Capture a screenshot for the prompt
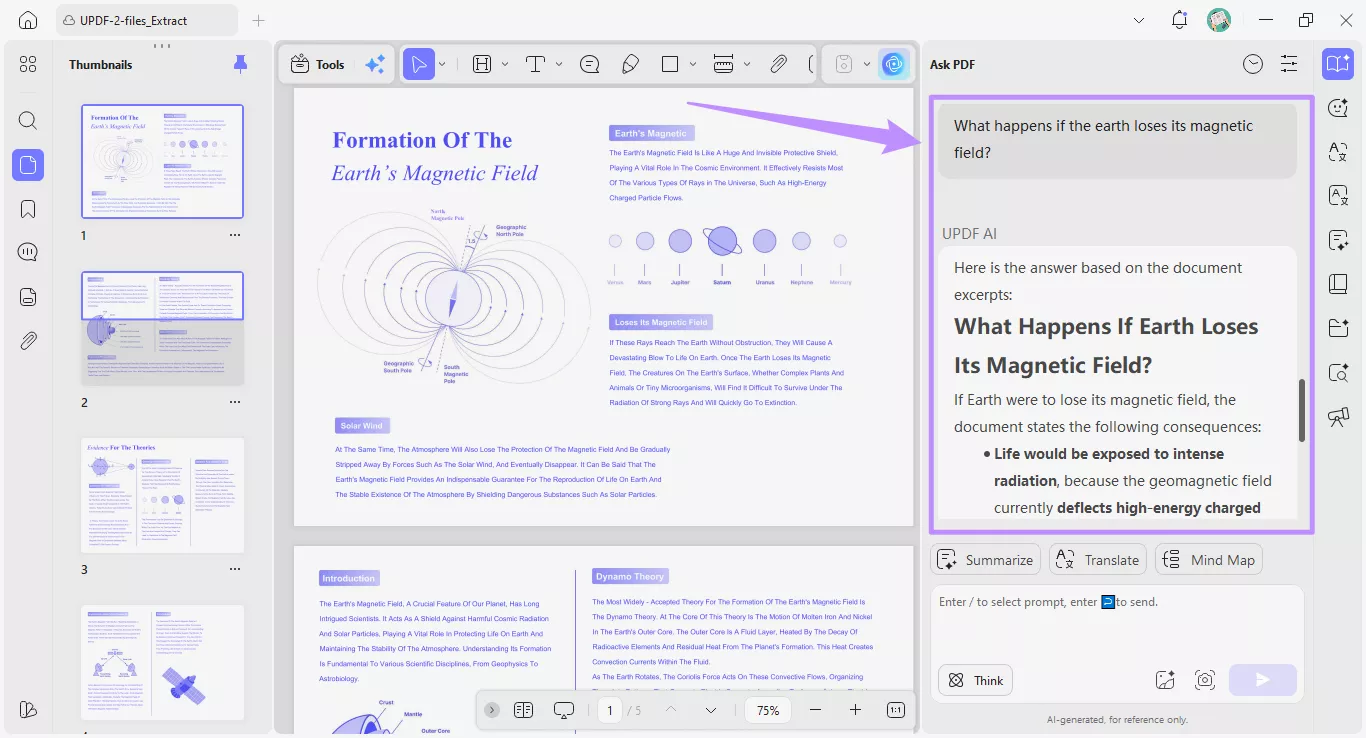 (1205, 680)
